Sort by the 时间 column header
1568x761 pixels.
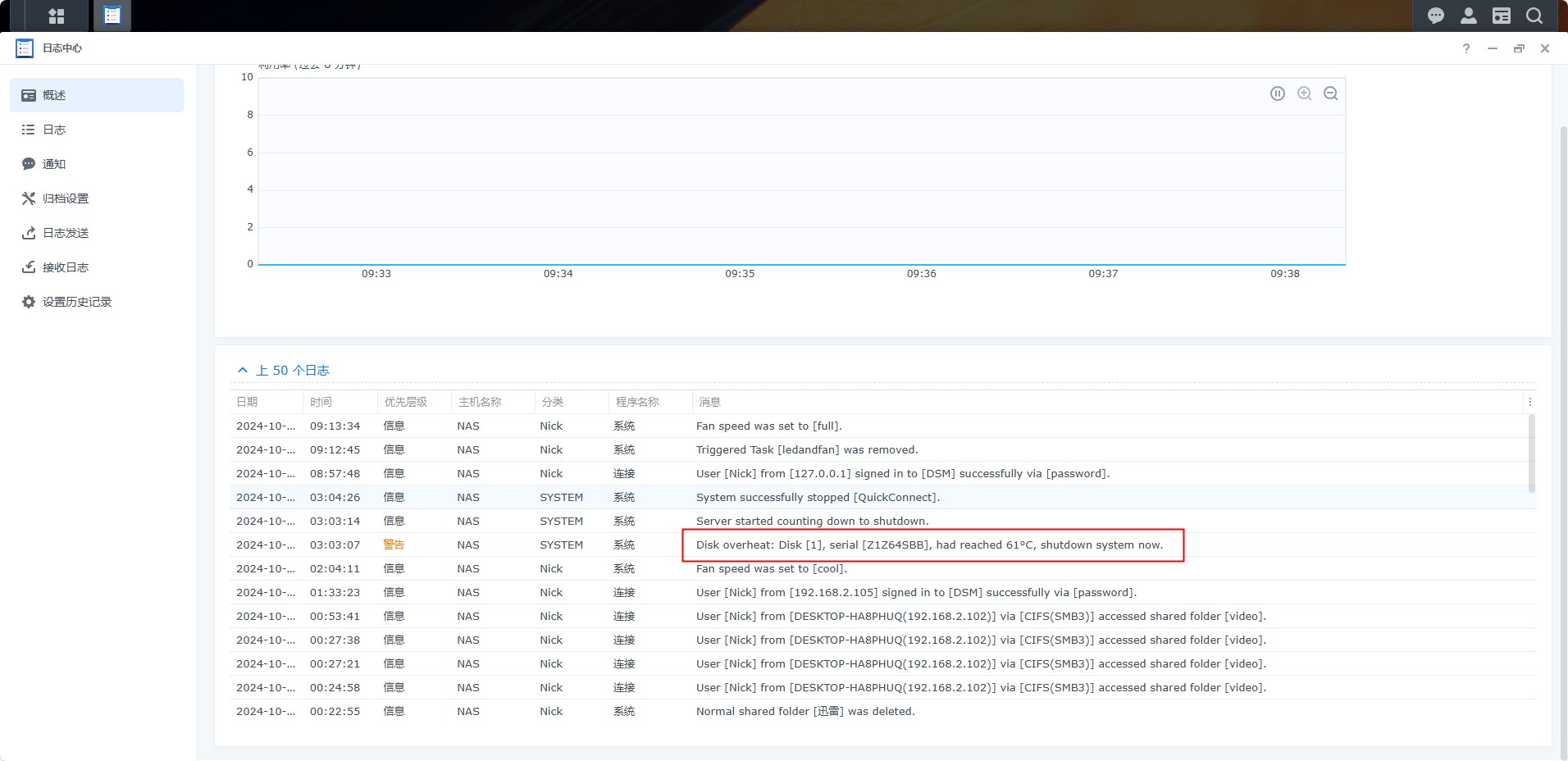(x=340, y=402)
